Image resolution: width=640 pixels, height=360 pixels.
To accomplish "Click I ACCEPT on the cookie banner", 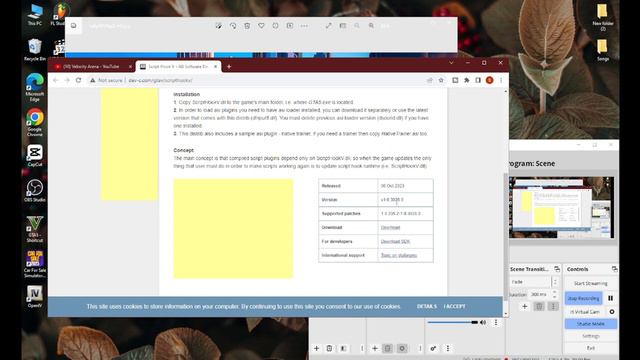I will click(454, 307).
